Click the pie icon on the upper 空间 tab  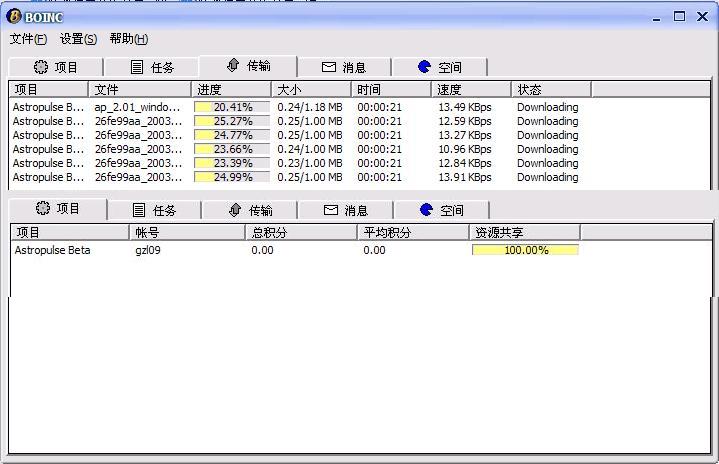(x=425, y=67)
